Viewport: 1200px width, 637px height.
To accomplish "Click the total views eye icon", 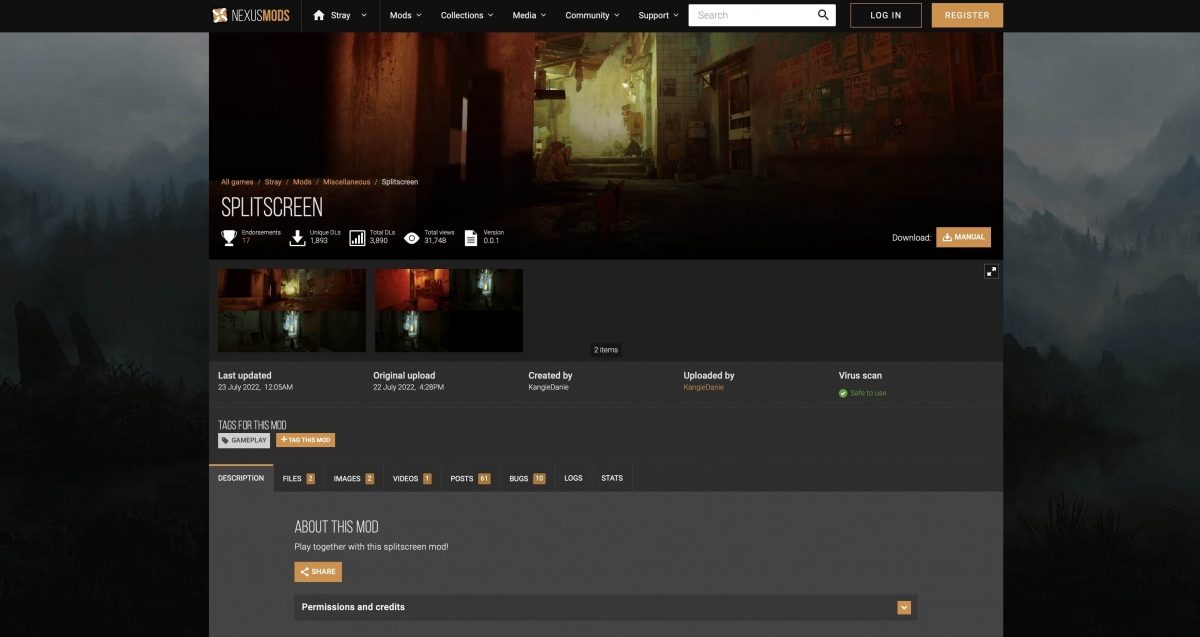I will coord(411,237).
